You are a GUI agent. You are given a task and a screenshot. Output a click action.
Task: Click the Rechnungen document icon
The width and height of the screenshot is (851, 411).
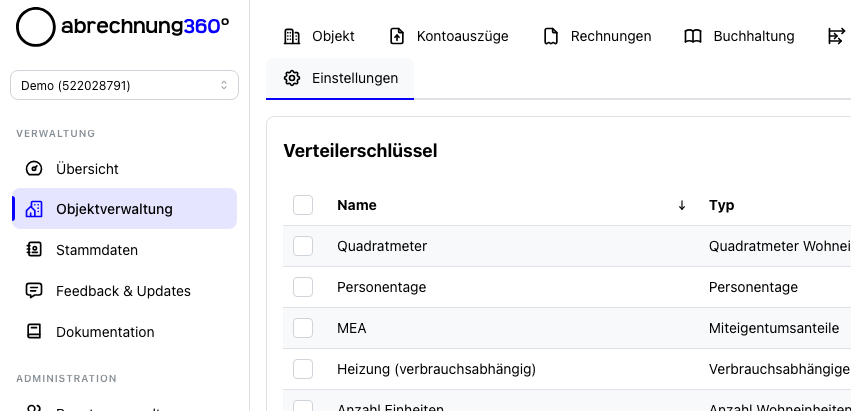coord(551,36)
